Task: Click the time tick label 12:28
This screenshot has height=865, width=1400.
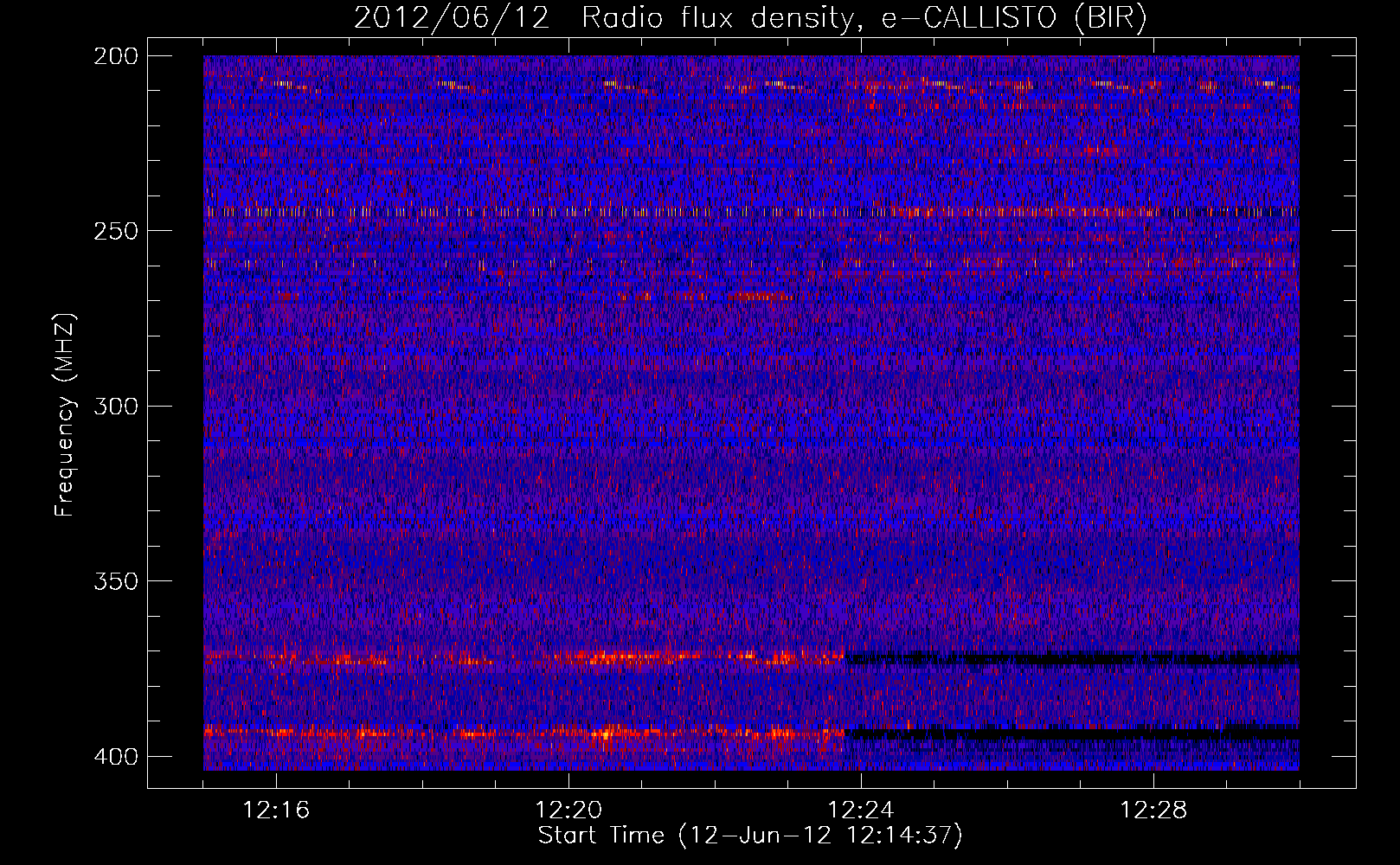Action: [1153, 811]
